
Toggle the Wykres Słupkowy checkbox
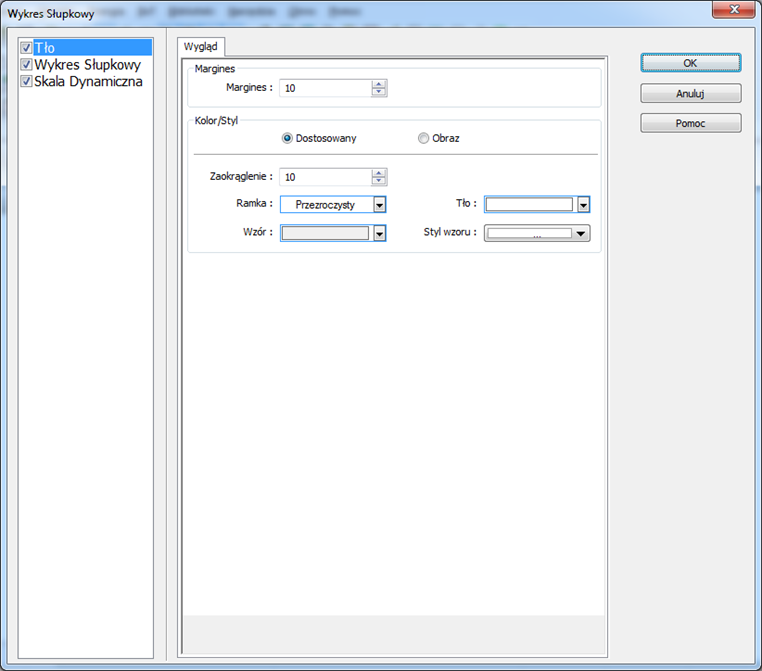26,64
